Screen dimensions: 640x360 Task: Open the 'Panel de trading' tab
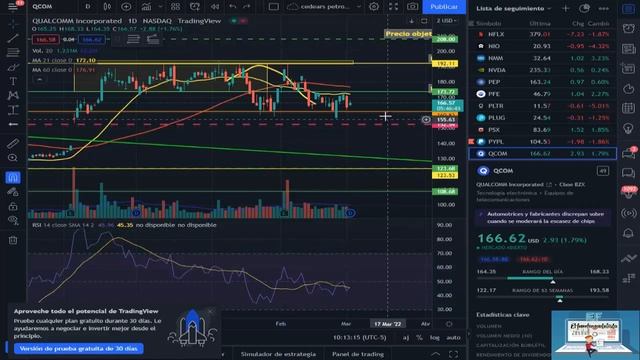point(358,354)
